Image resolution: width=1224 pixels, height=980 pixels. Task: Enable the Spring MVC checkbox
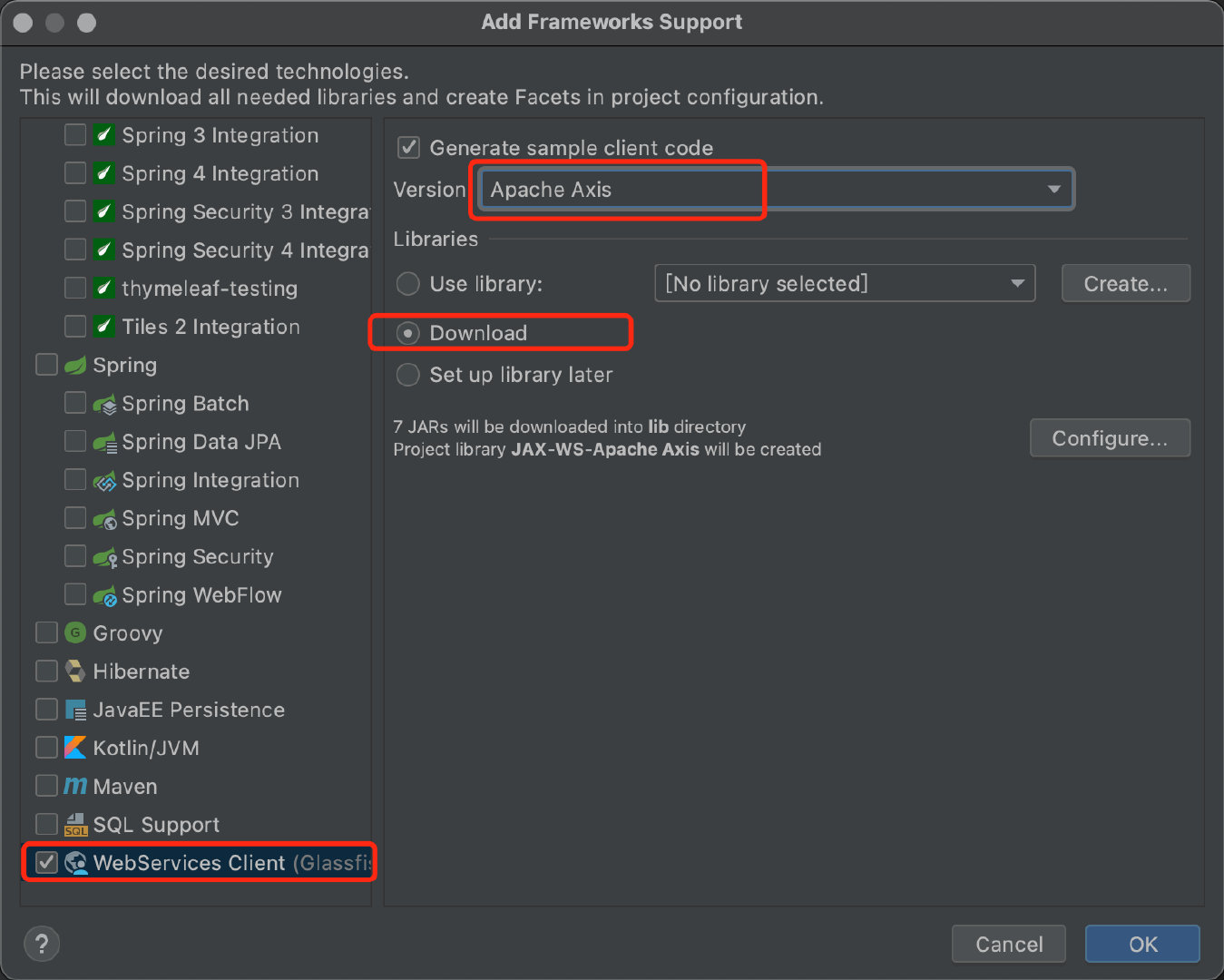pos(75,517)
